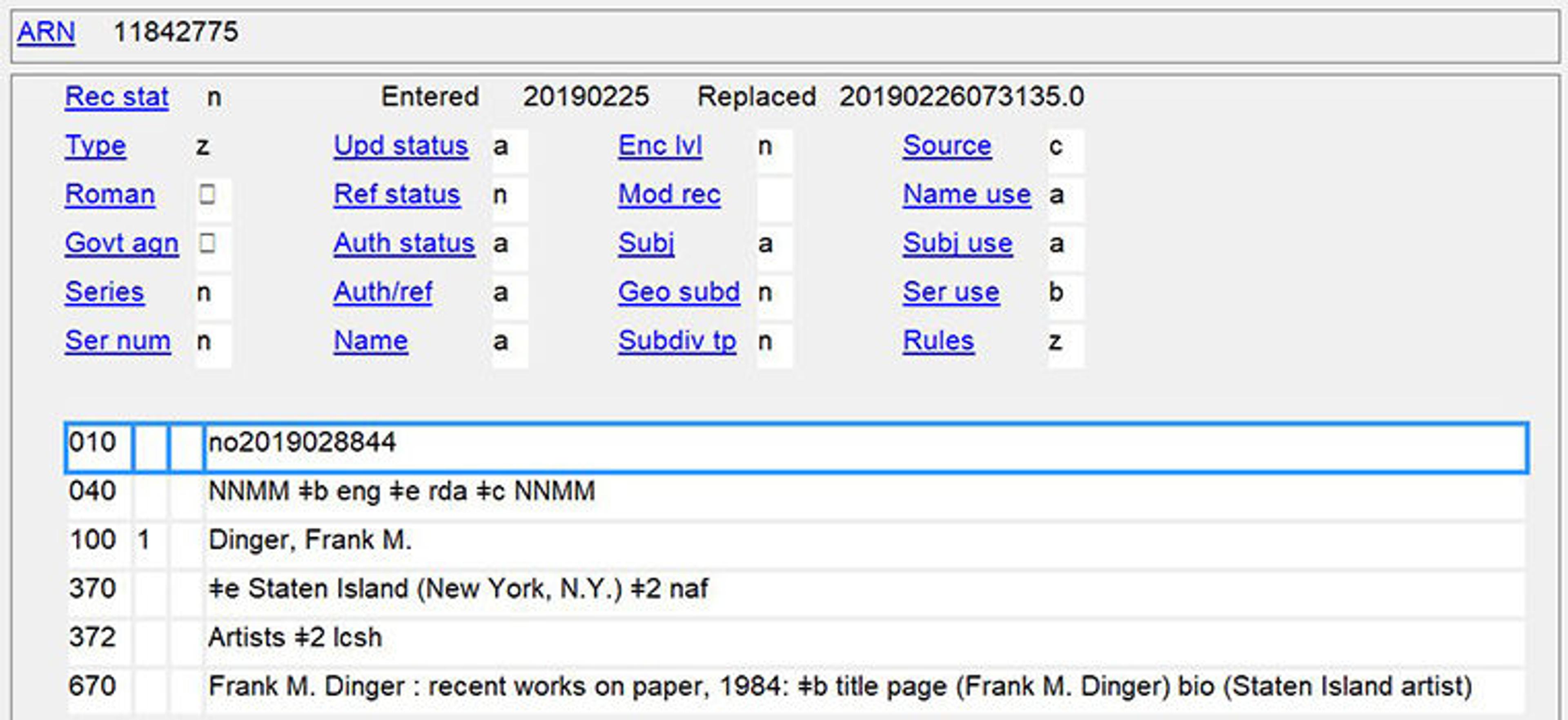Click the Source label link
The image size is (1568, 720).
click(947, 145)
